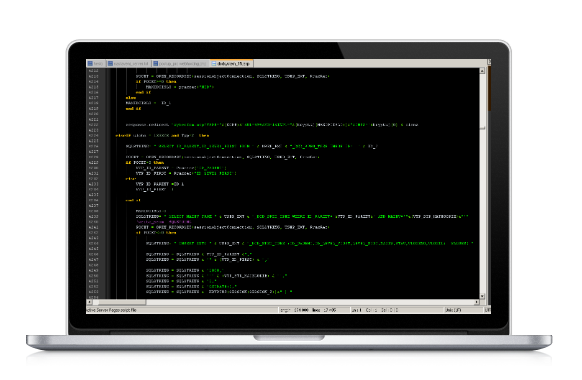Switch to the first document tab

pos(96,63)
